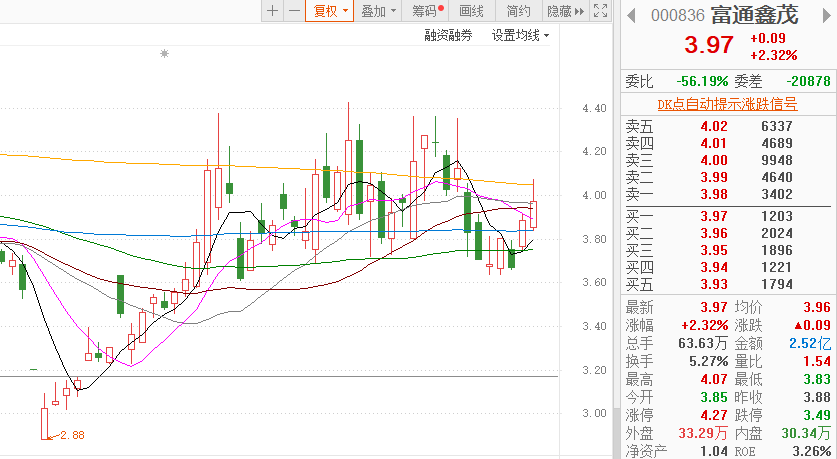Image resolution: width=837 pixels, height=459 pixels.
Task: Select 卖五 price 4.02
Action: [714, 126]
